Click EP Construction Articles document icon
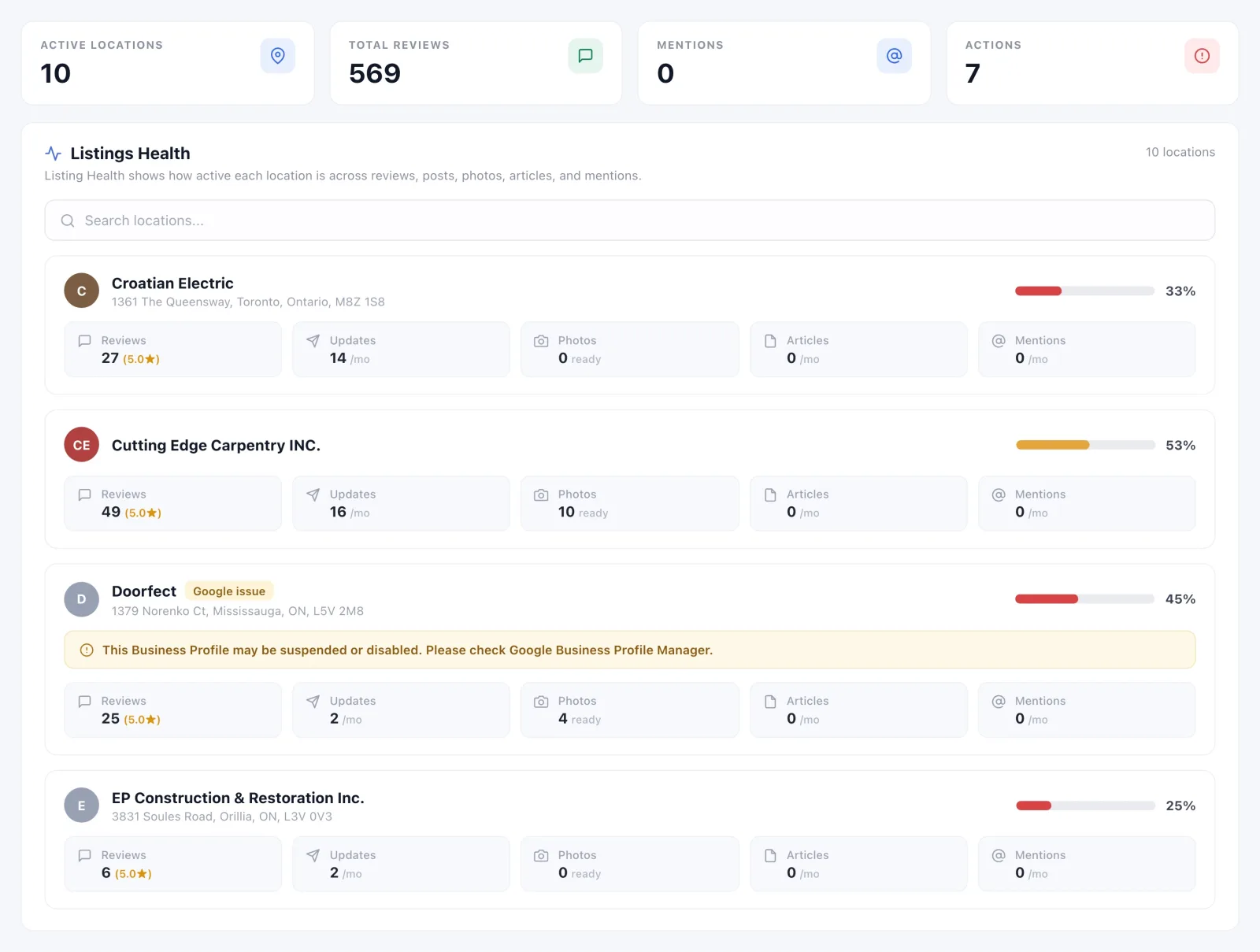The height and width of the screenshot is (952, 1260). tap(771, 856)
